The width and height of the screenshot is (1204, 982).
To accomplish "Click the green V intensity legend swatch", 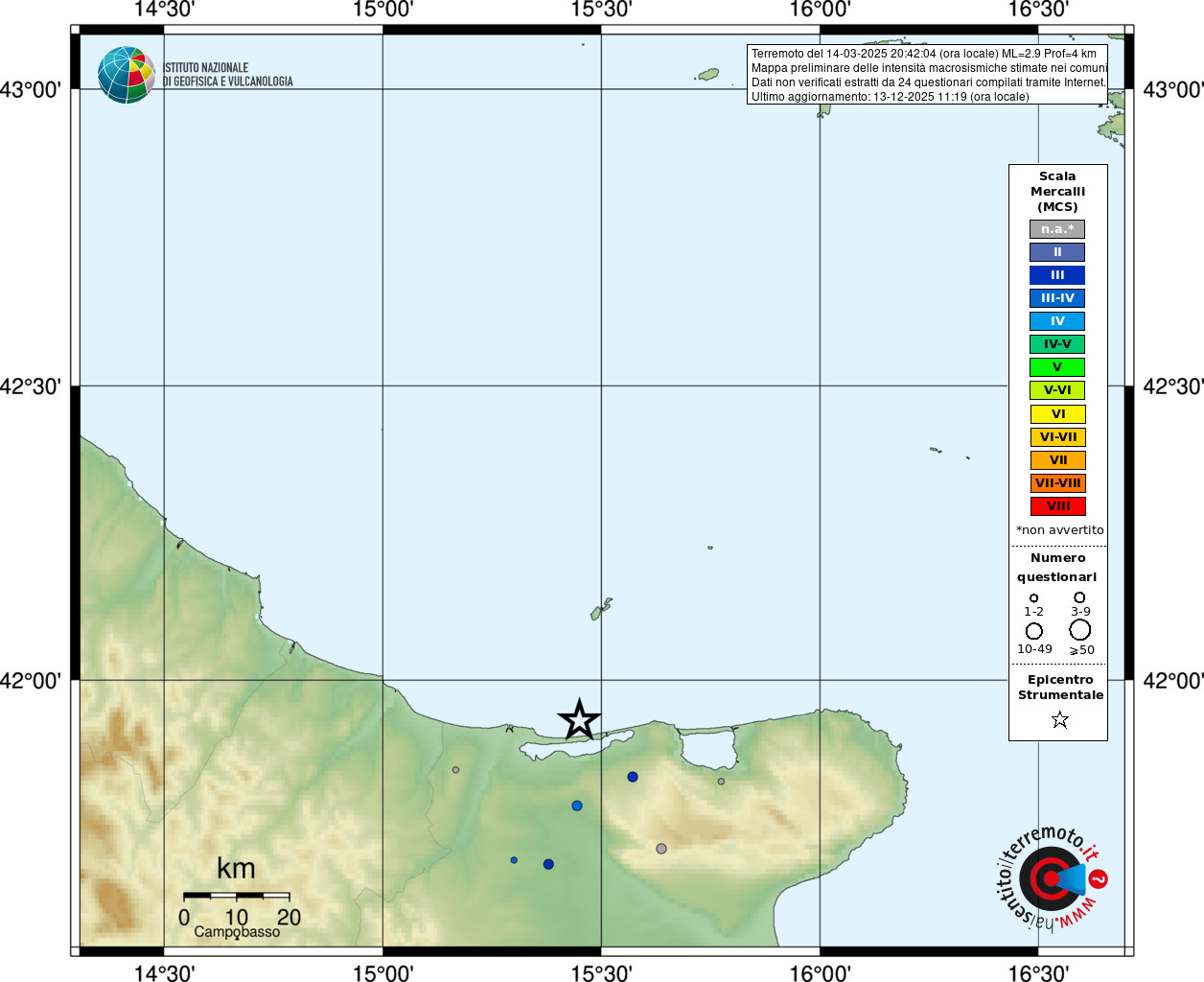I will tap(1057, 367).
